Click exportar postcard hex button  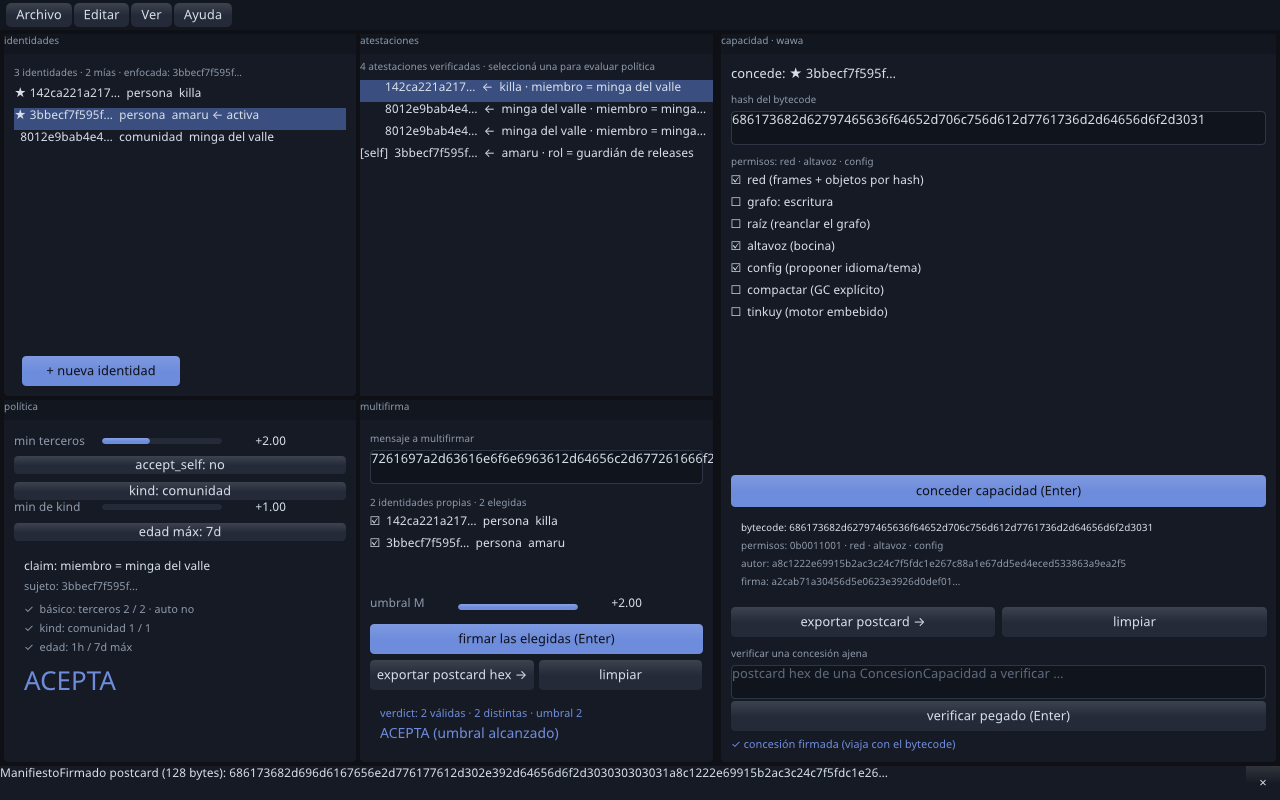pyautogui.click(x=452, y=675)
